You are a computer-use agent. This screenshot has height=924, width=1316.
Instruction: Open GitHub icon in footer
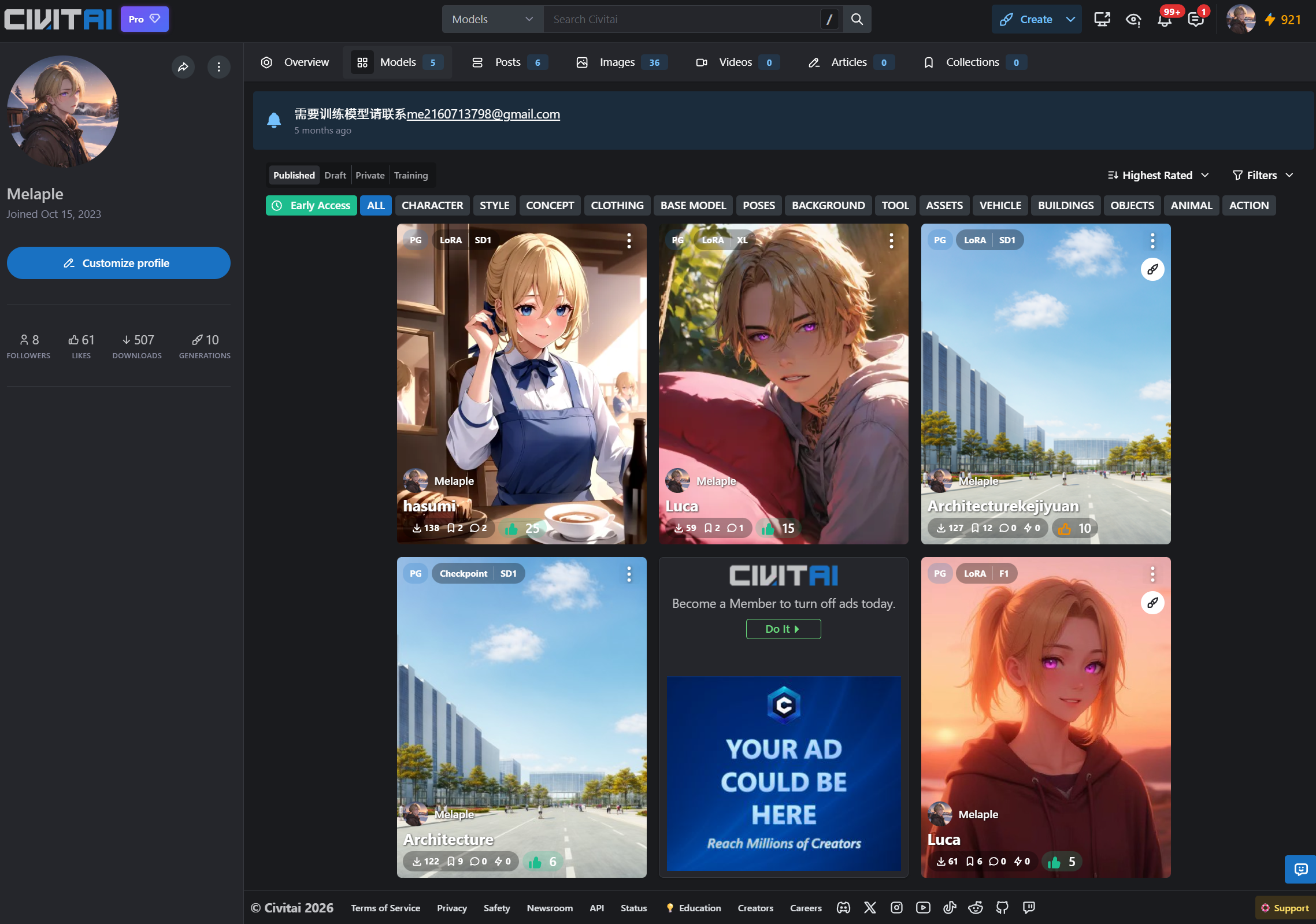tap(1002, 908)
